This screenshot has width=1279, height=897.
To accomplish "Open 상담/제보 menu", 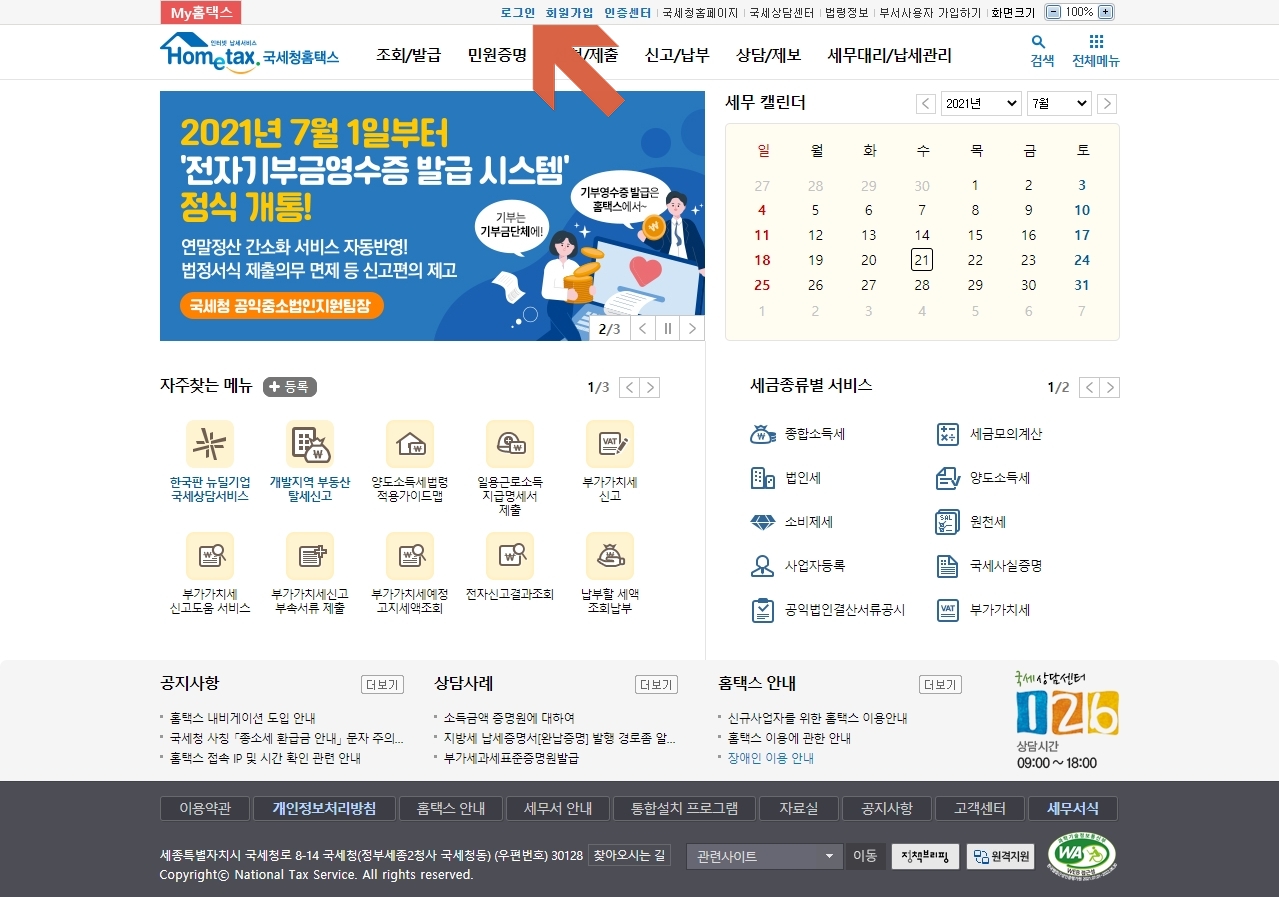I will pyautogui.click(x=768, y=55).
